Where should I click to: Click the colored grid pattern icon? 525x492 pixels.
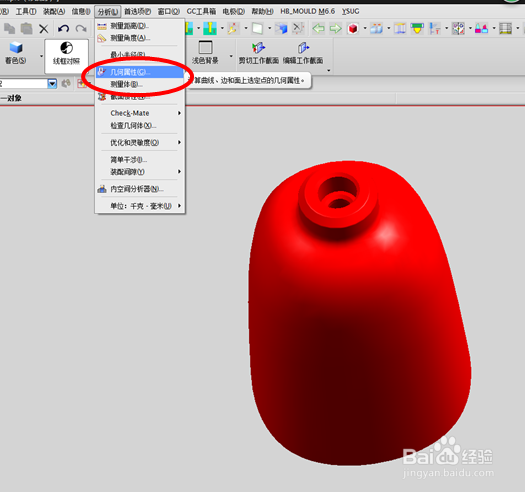pos(458,28)
